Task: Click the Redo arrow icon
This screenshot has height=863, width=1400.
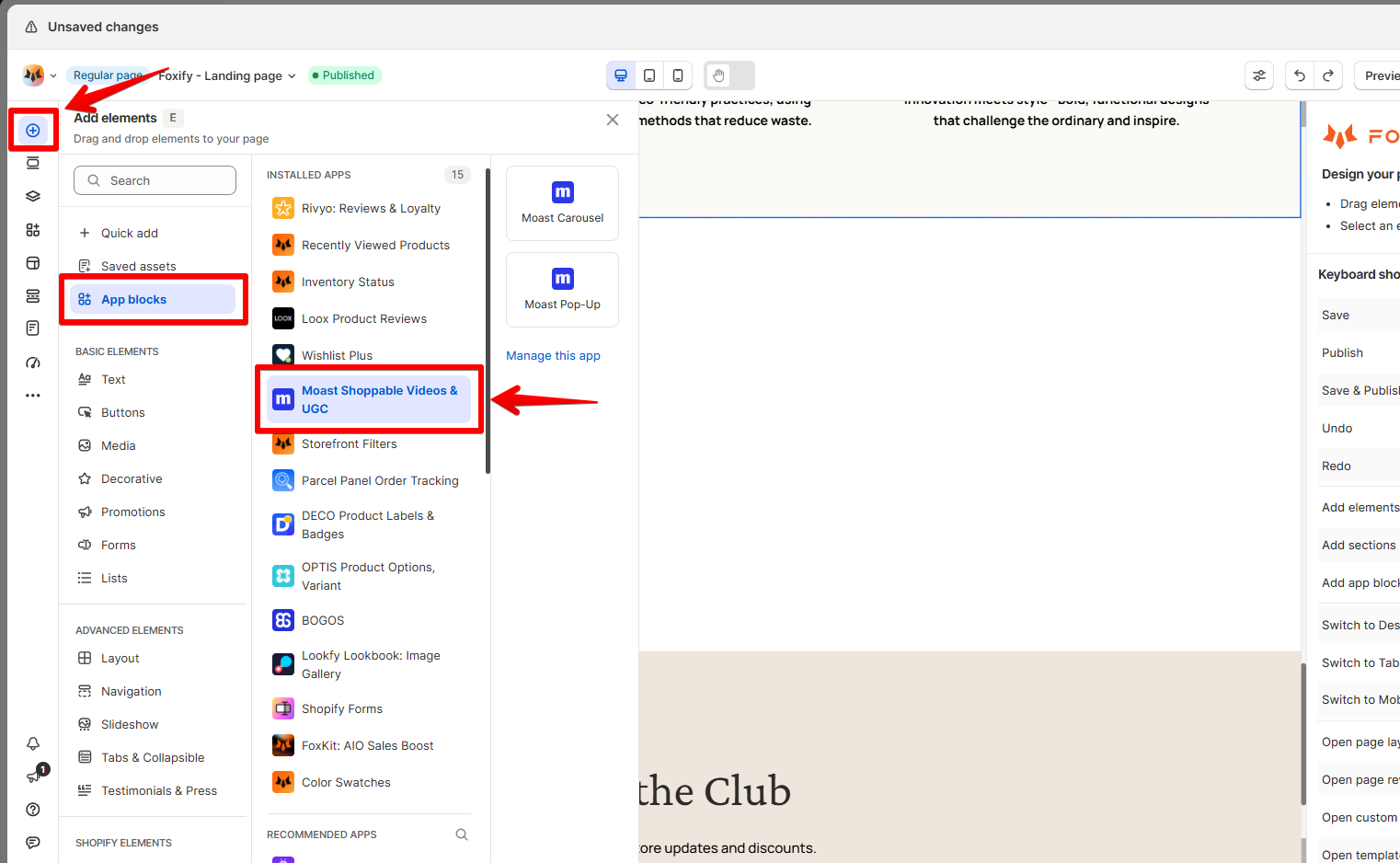Action: tap(1328, 75)
